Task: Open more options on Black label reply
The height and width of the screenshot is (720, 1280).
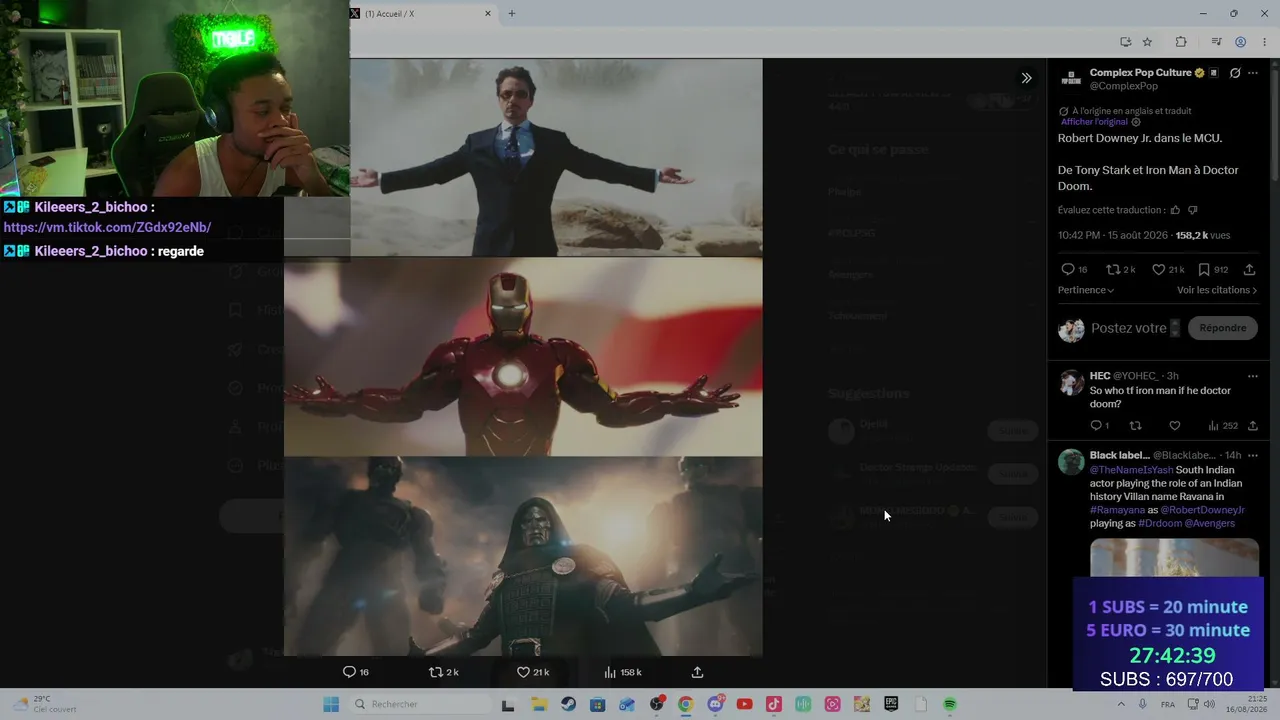Action: point(1253,455)
